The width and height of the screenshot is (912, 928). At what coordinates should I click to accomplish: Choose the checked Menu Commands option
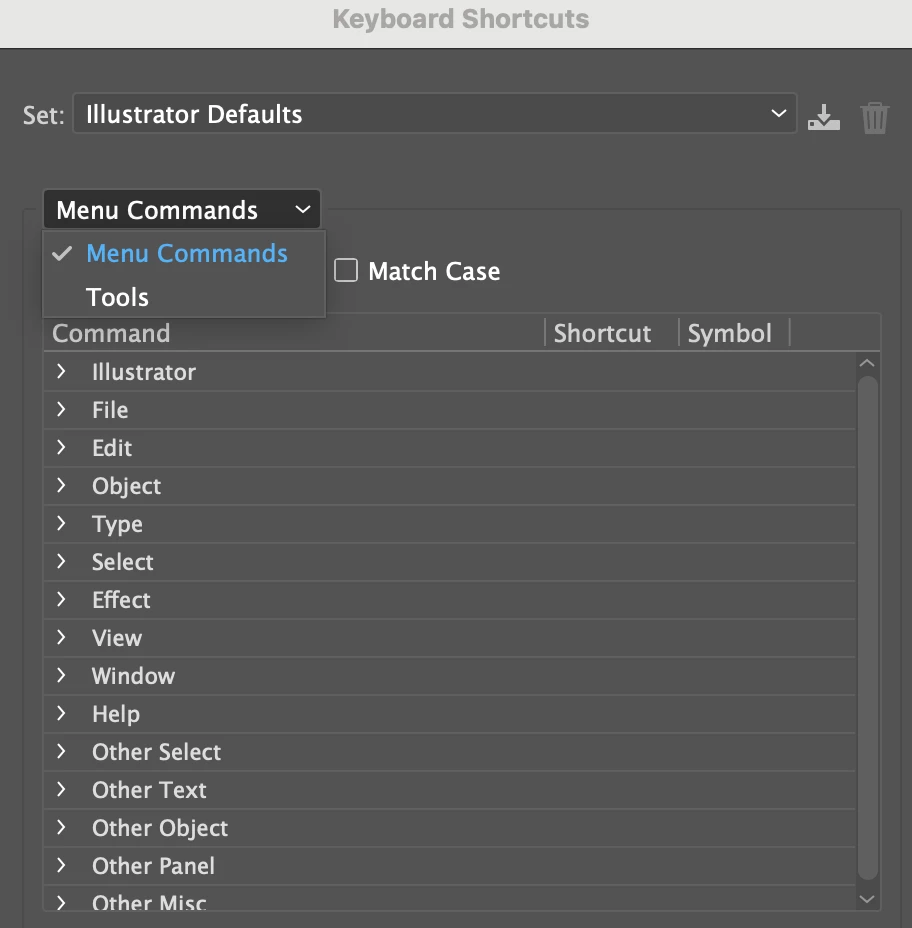point(186,254)
